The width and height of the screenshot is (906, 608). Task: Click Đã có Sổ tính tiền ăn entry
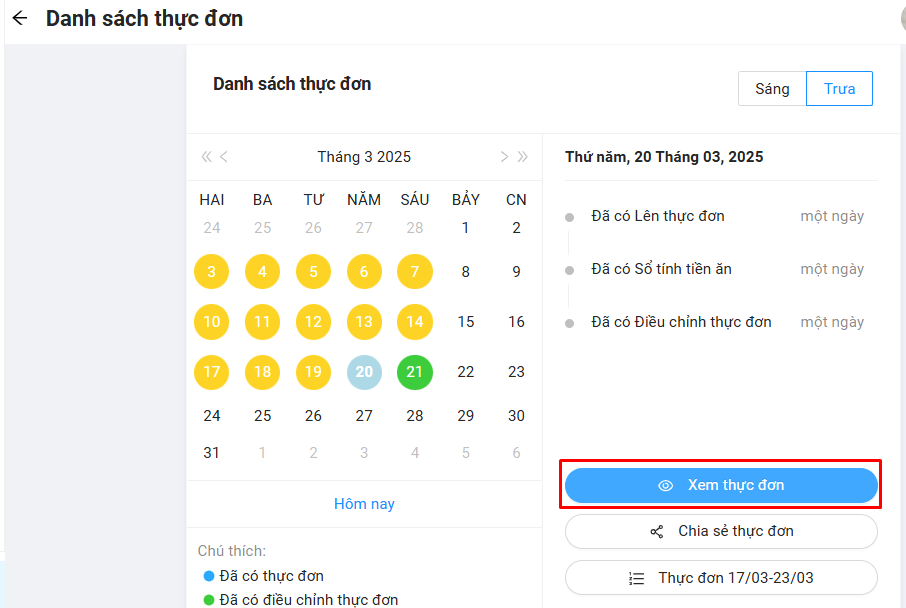click(661, 269)
